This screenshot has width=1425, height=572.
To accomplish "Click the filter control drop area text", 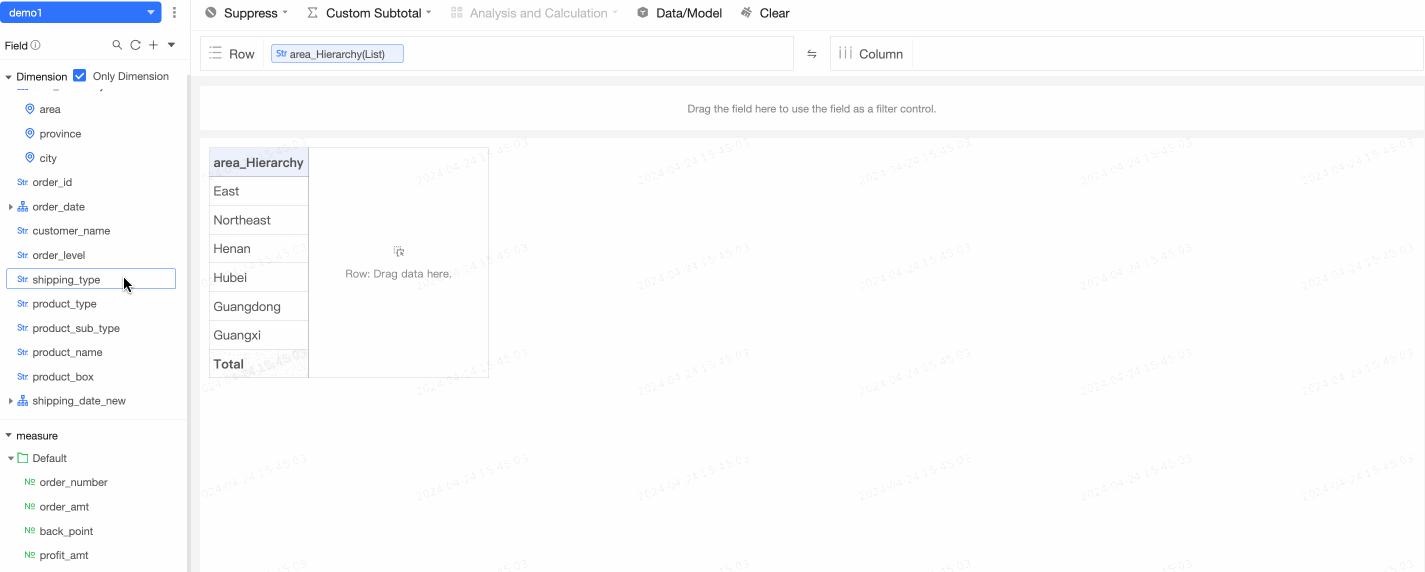I will coord(812,109).
